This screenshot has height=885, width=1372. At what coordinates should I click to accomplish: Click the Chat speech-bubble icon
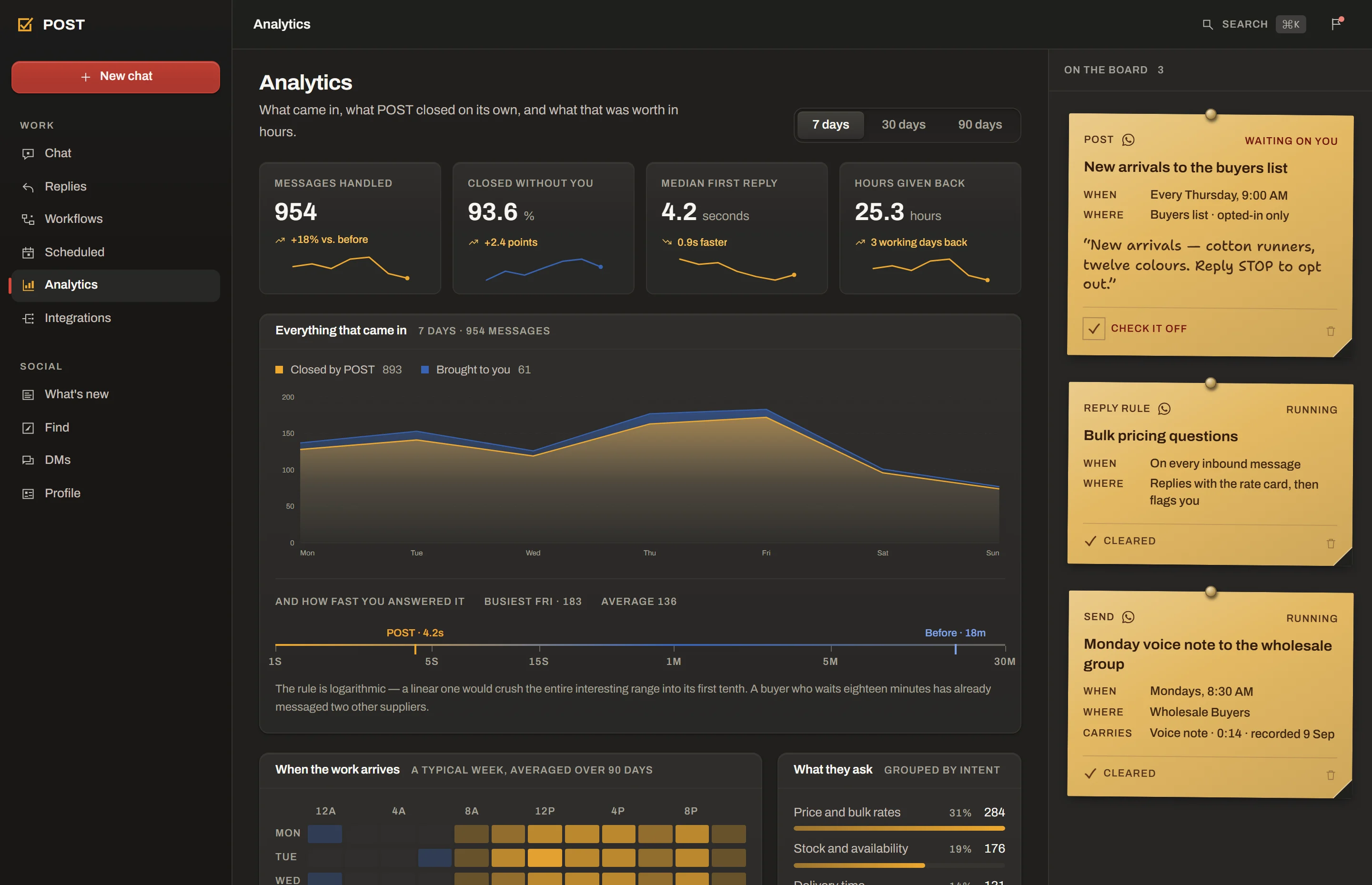[28, 154]
